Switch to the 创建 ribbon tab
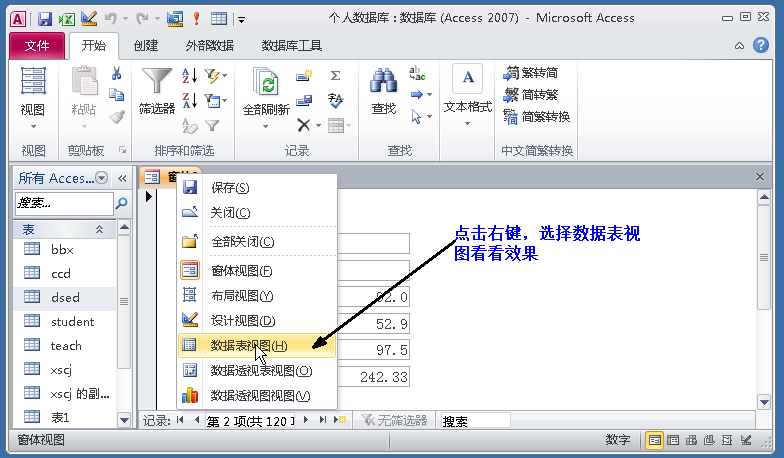Viewport: 784px width, 458px height. point(146,46)
